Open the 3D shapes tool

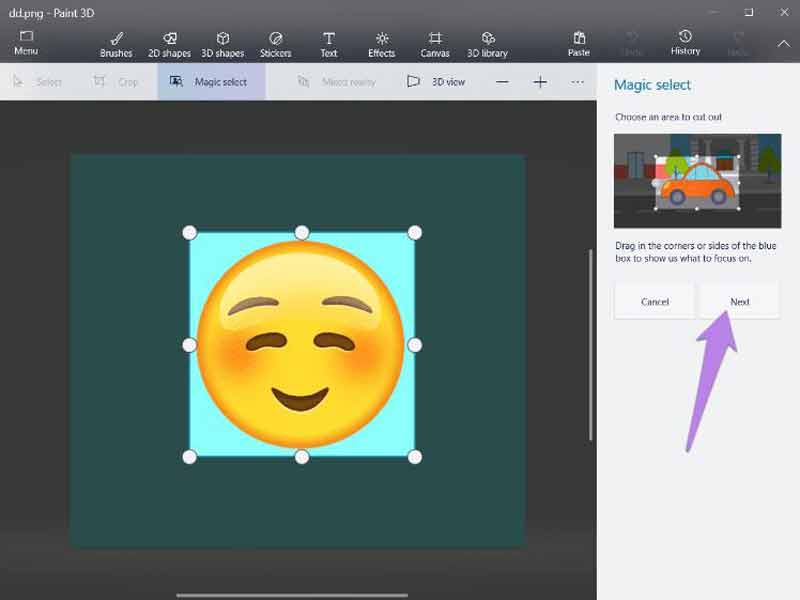click(x=222, y=44)
